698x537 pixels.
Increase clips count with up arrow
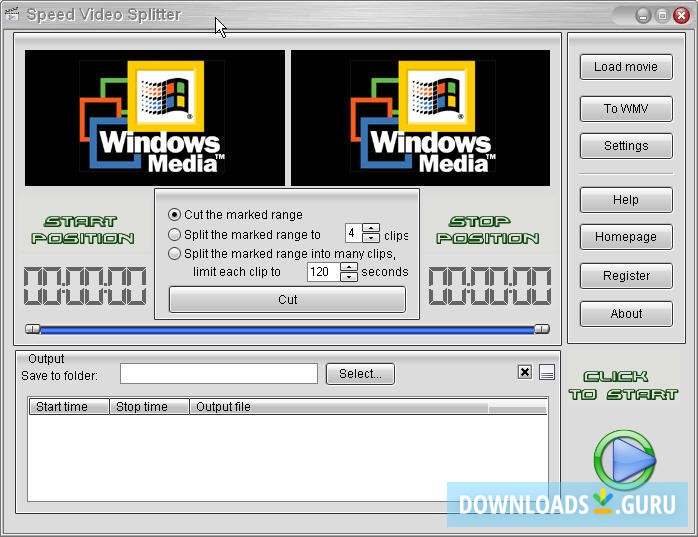pos(371,228)
